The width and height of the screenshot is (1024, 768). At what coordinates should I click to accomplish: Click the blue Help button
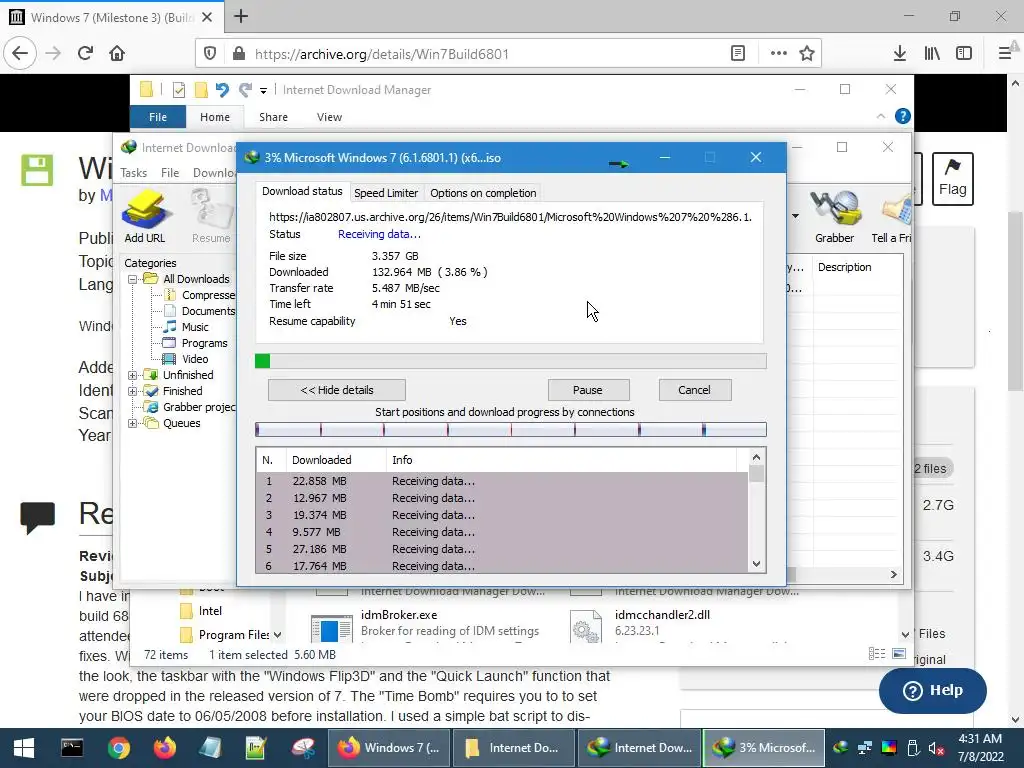coord(932,690)
